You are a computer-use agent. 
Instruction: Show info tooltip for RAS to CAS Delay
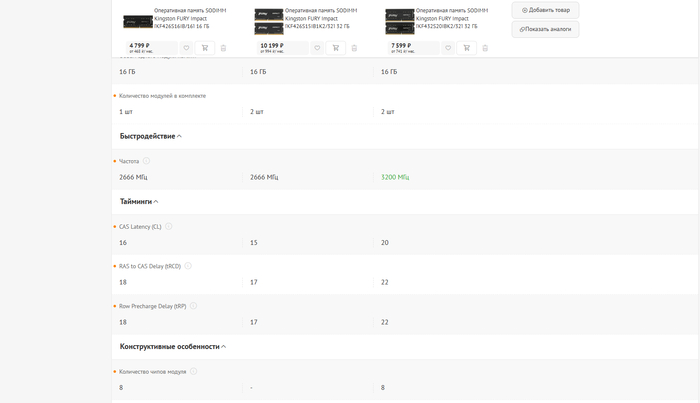(188, 266)
